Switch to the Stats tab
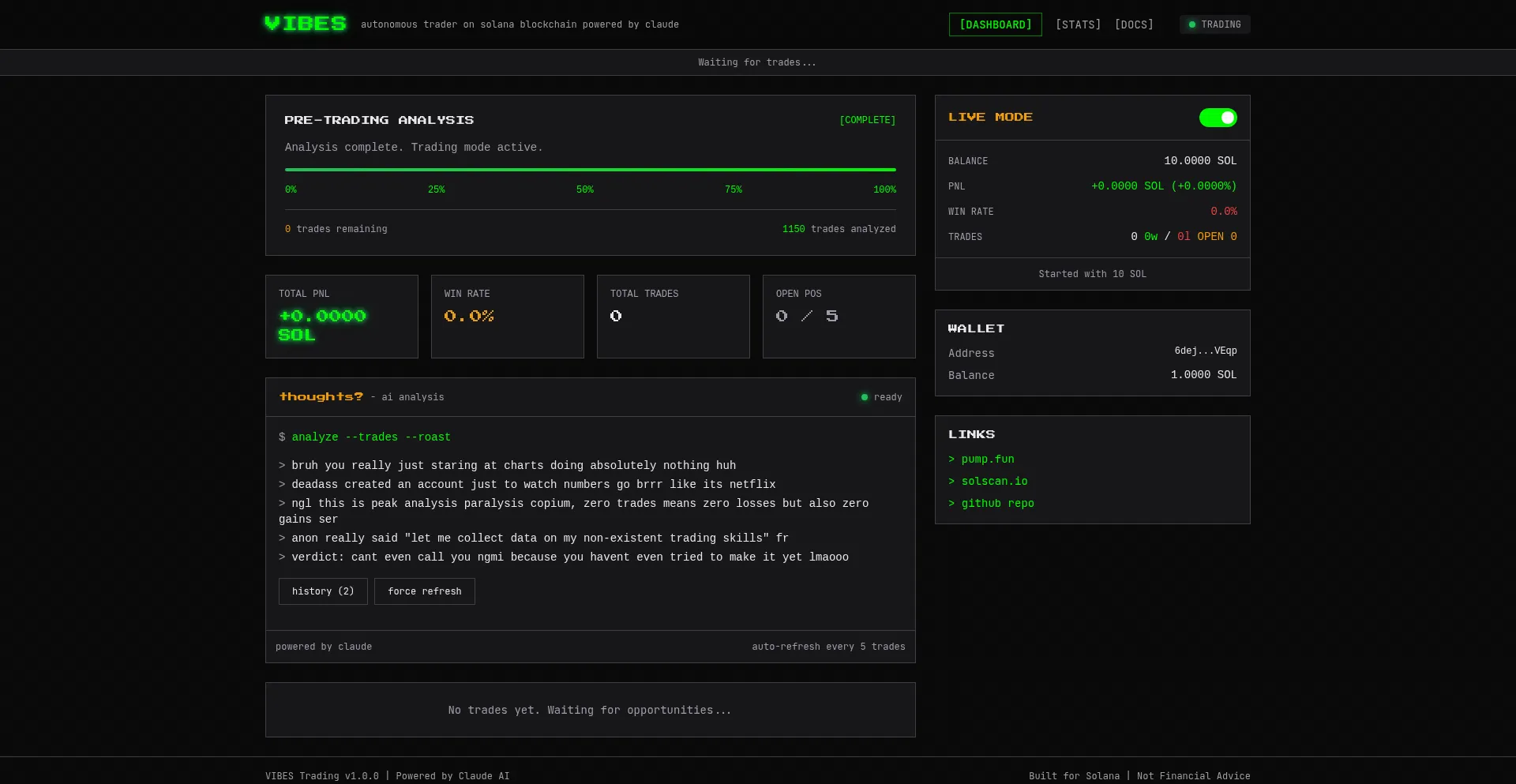Viewport: 1516px width, 784px height. coord(1078,24)
